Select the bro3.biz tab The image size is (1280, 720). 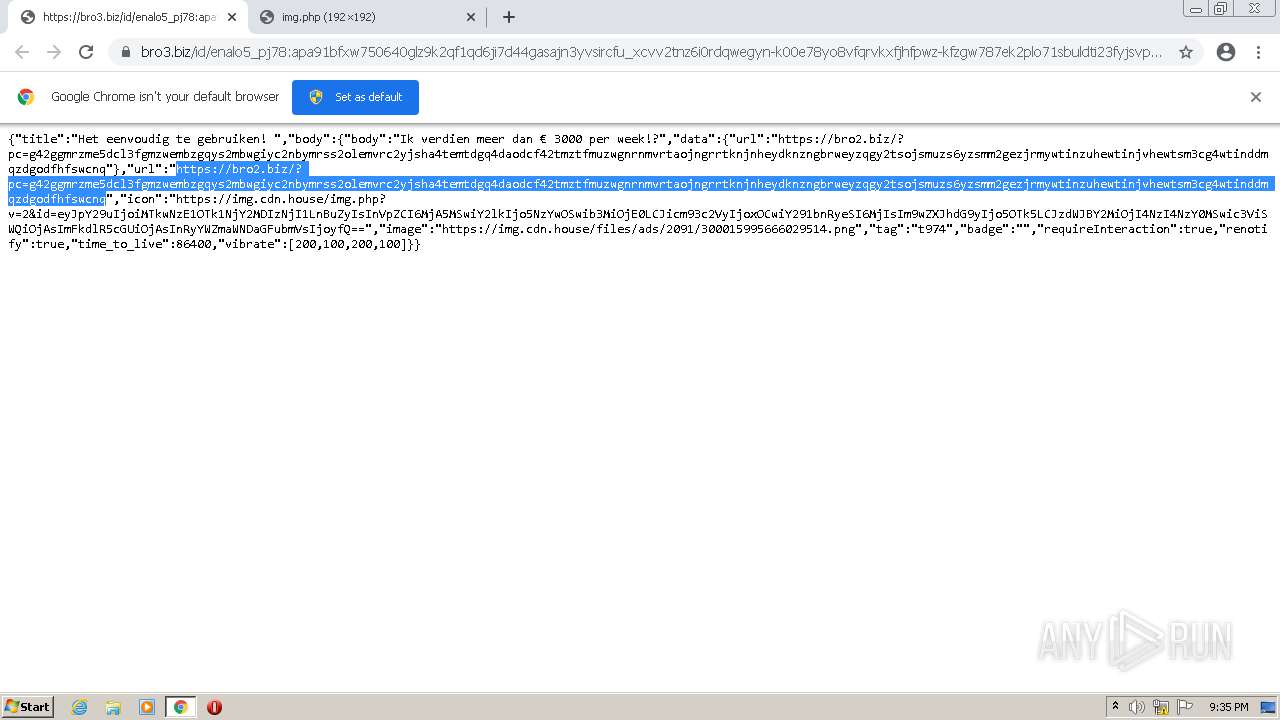127,17
